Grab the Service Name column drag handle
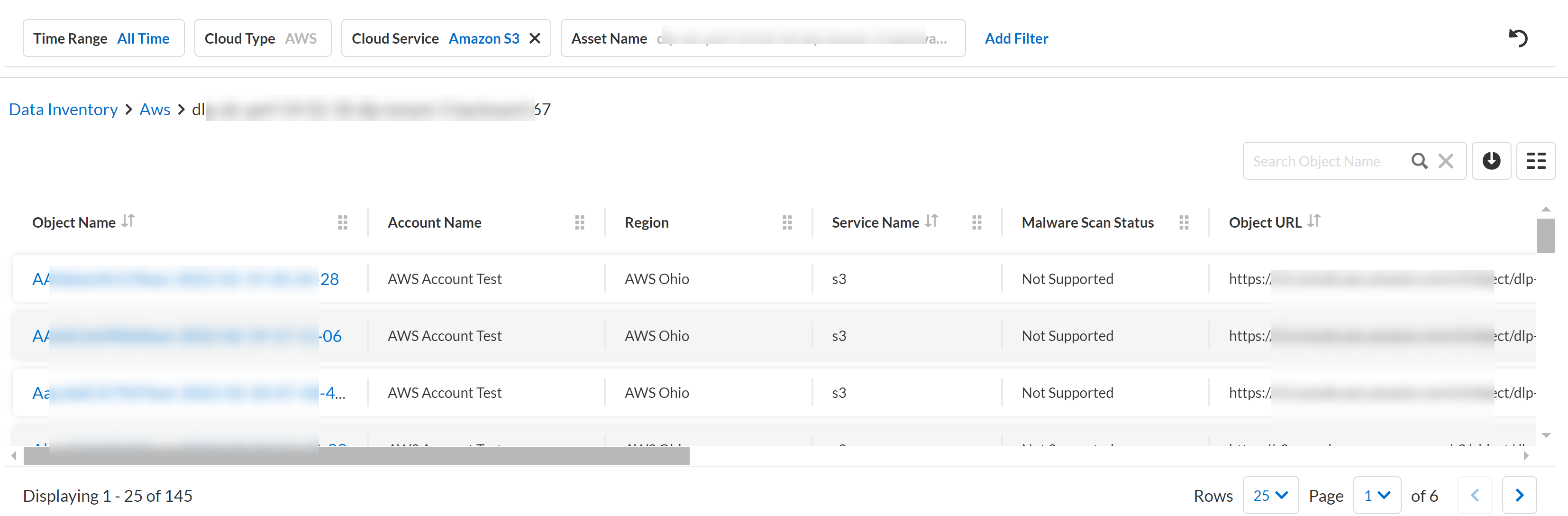 (977, 222)
